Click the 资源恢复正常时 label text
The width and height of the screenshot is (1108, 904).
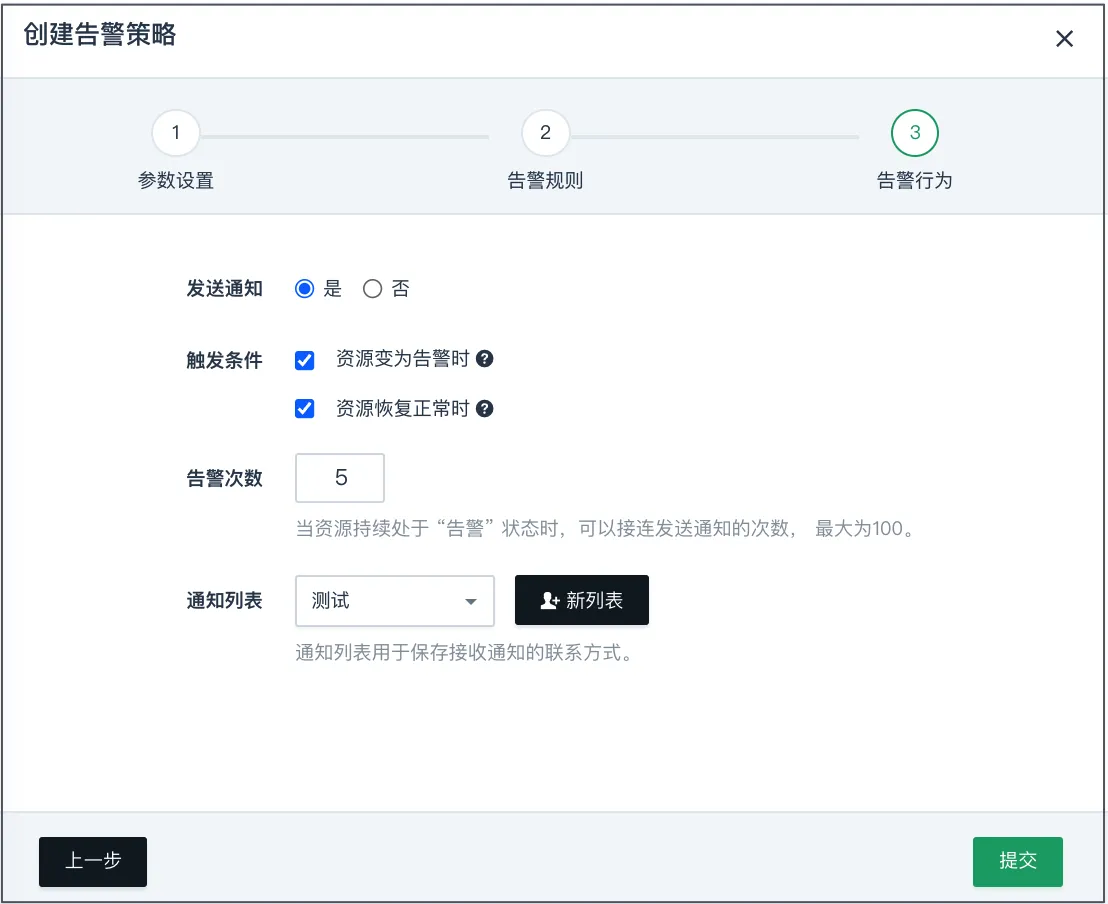pyautogui.click(x=403, y=409)
